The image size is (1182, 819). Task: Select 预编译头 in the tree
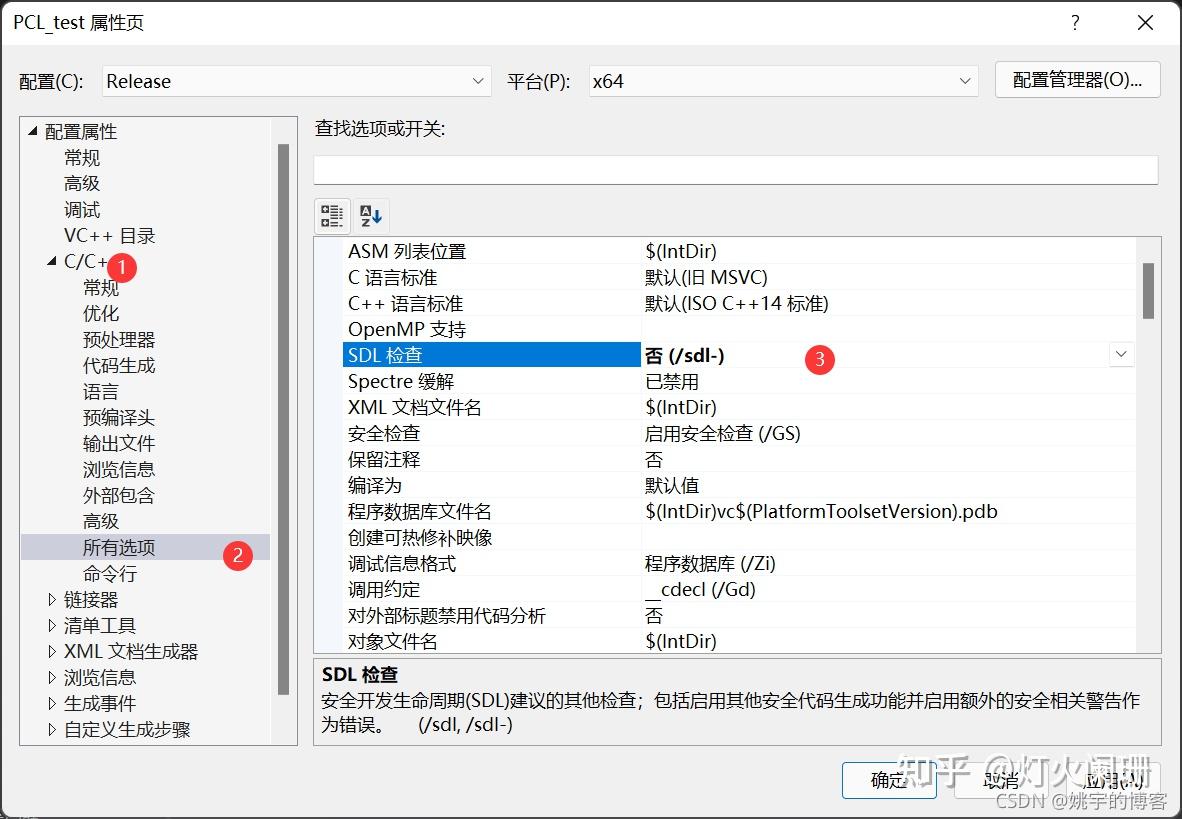click(118, 417)
